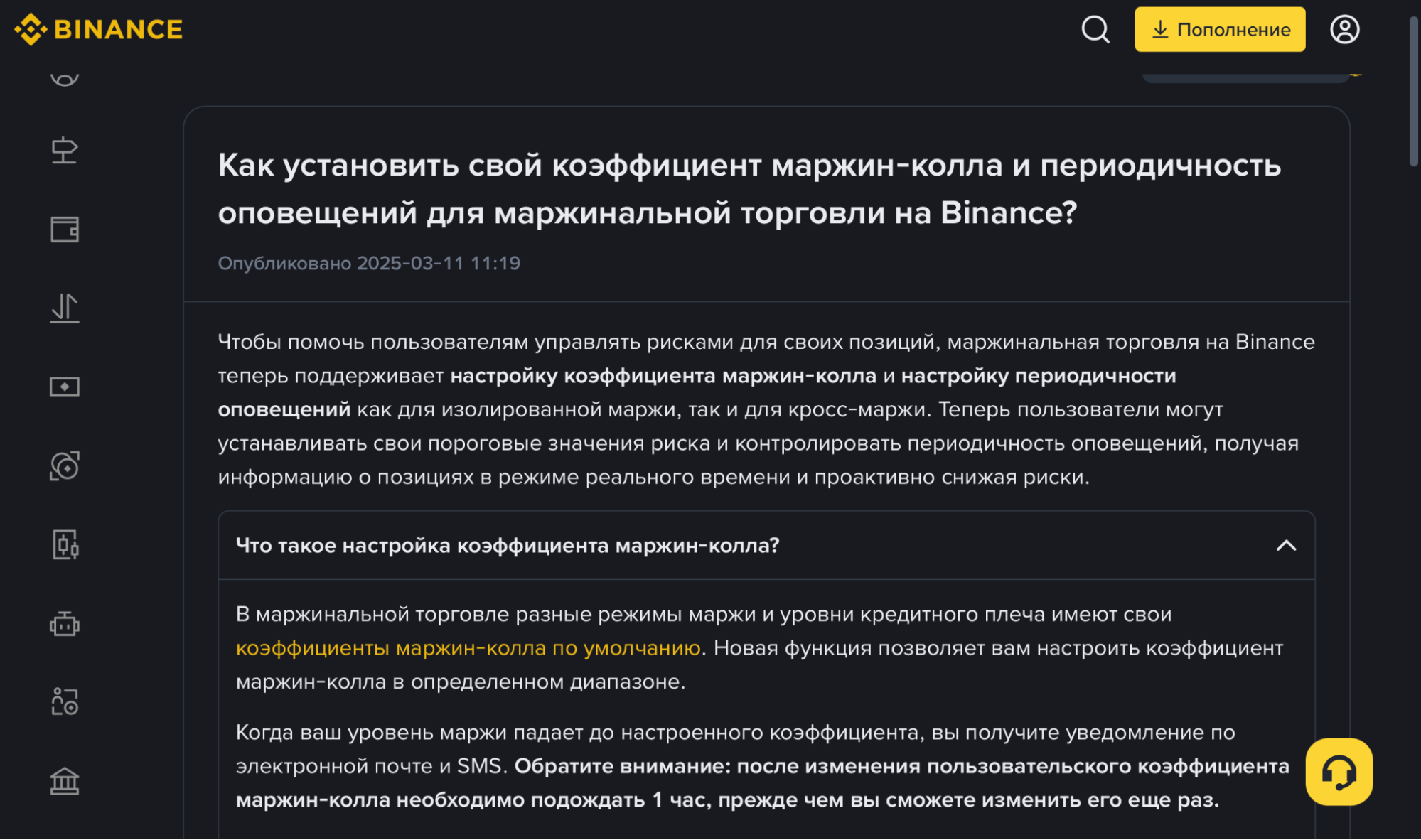Click the deposit/withdraw arrows sidebar icon
1421x840 pixels.
[x=63, y=308]
